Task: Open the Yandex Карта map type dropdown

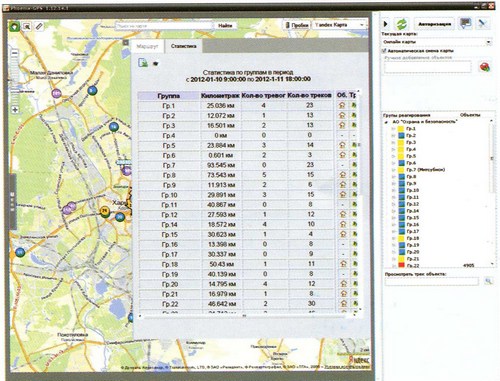Action: click(339, 25)
